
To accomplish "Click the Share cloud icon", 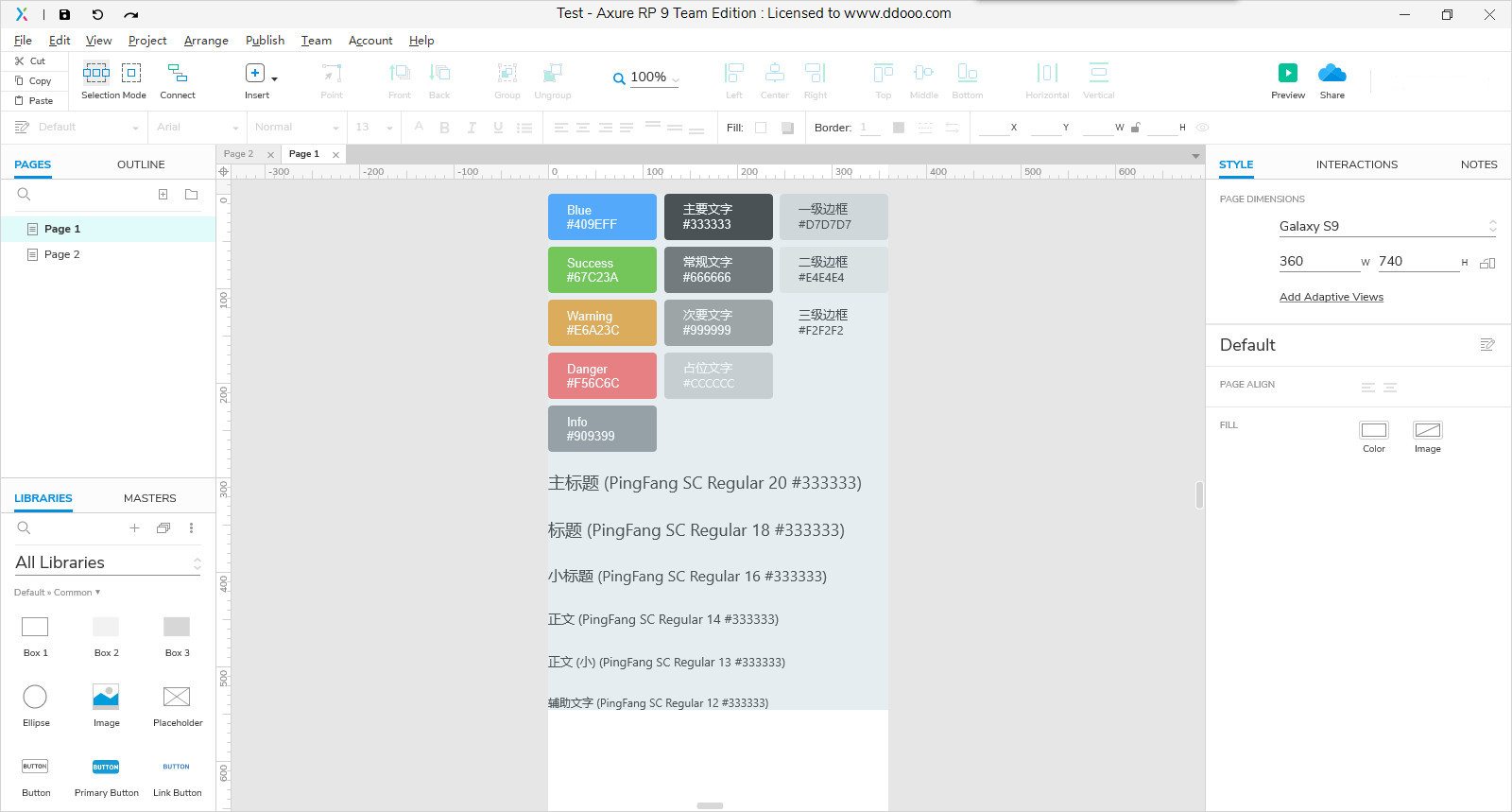I will (1332, 73).
